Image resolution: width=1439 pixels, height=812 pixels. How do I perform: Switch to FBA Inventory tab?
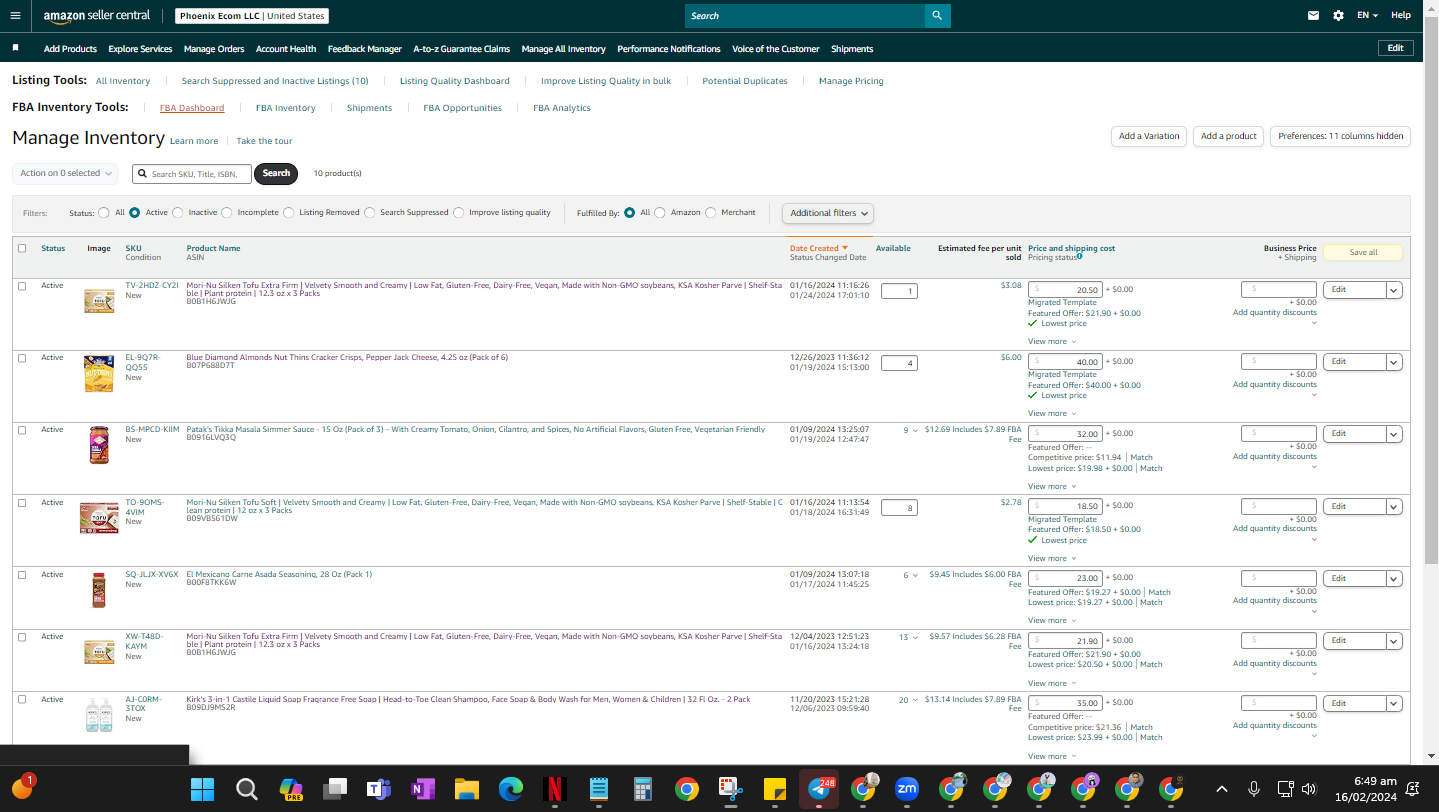click(286, 108)
